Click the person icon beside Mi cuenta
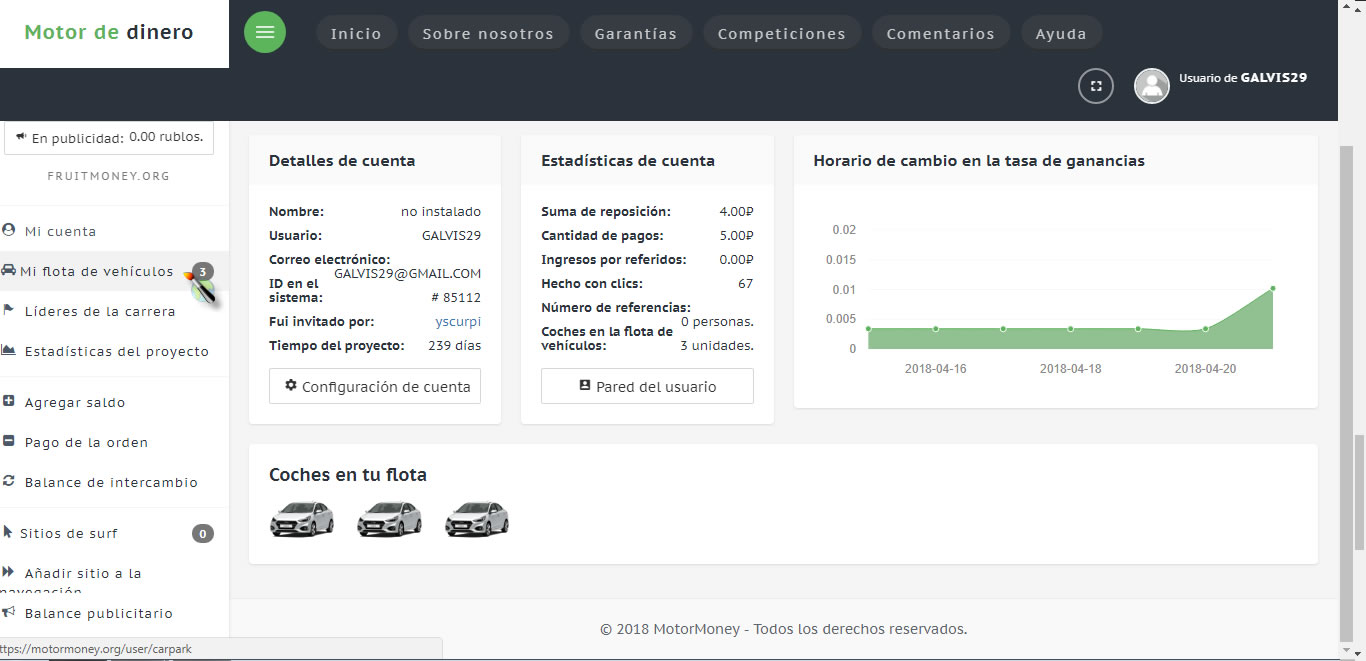 [9, 230]
